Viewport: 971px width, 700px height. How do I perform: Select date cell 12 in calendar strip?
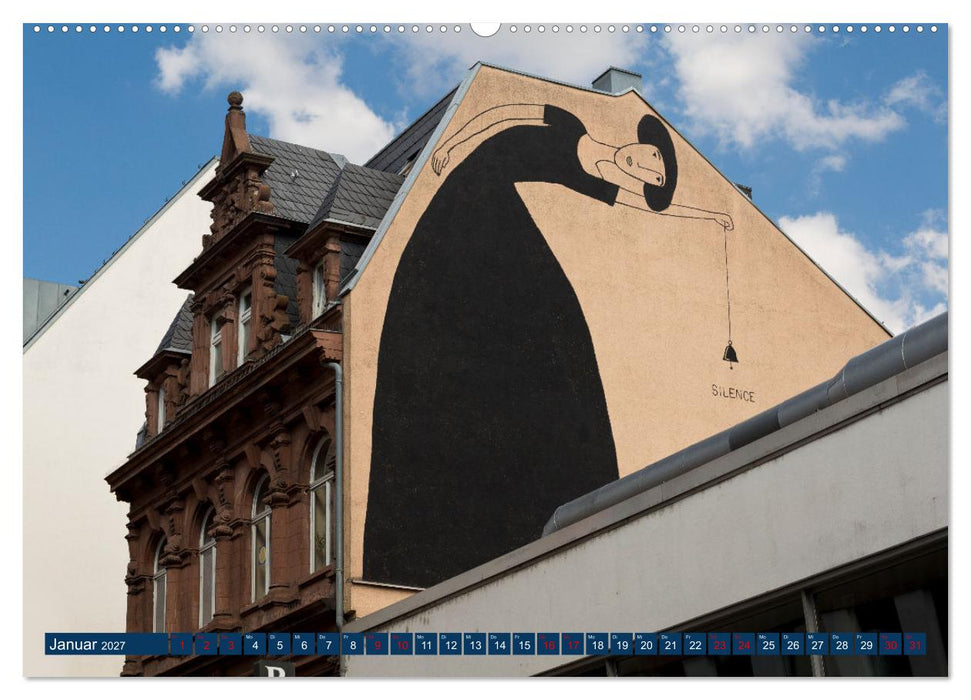pyautogui.click(x=451, y=644)
